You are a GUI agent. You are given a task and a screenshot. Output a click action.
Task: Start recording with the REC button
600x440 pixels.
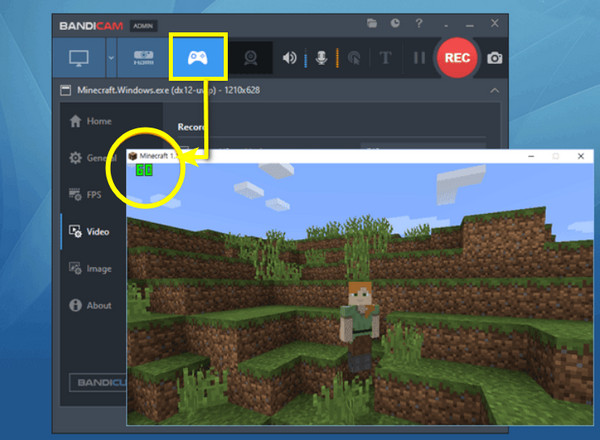click(457, 58)
